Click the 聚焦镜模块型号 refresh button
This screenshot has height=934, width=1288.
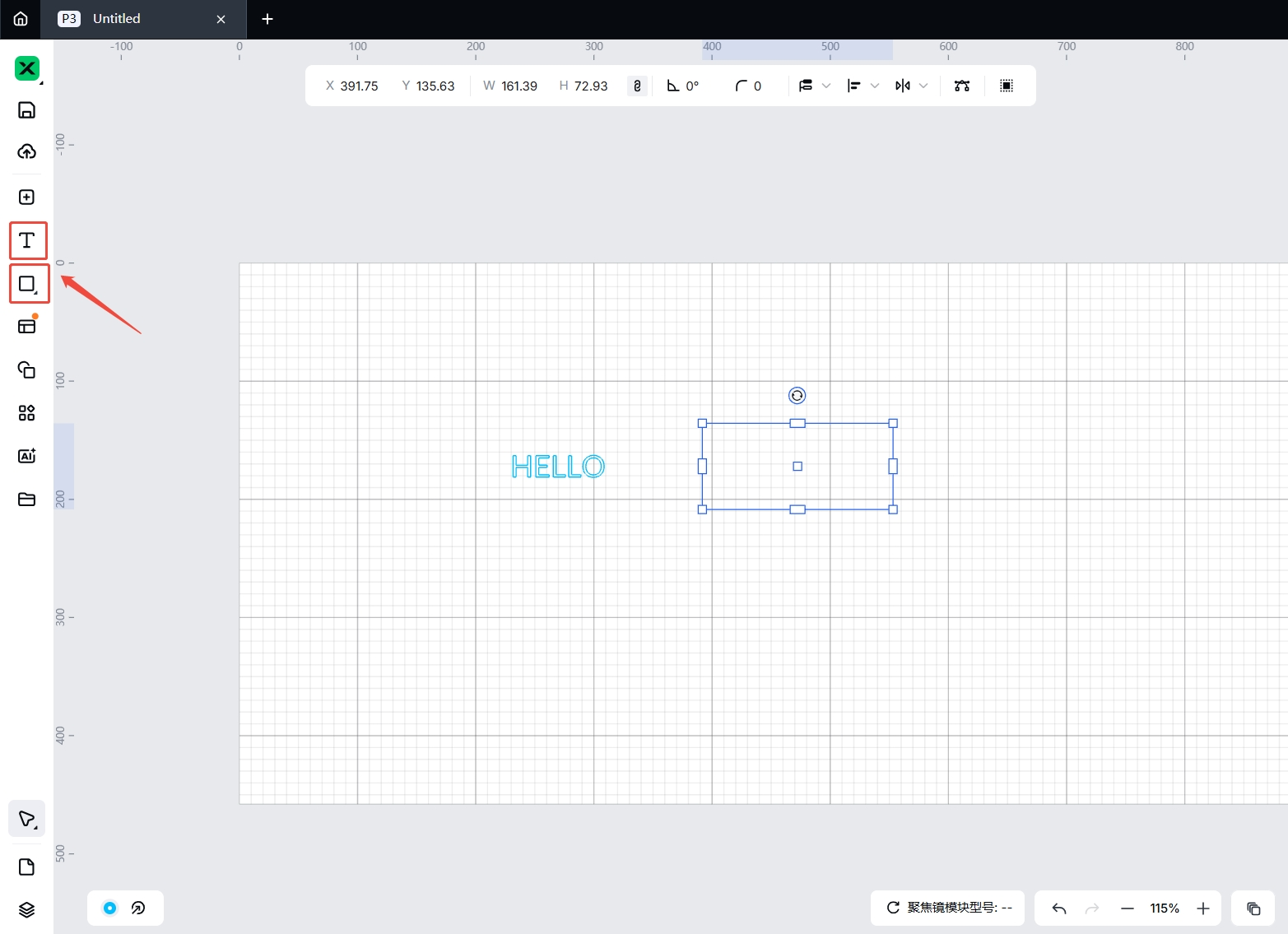tap(893, 908)
